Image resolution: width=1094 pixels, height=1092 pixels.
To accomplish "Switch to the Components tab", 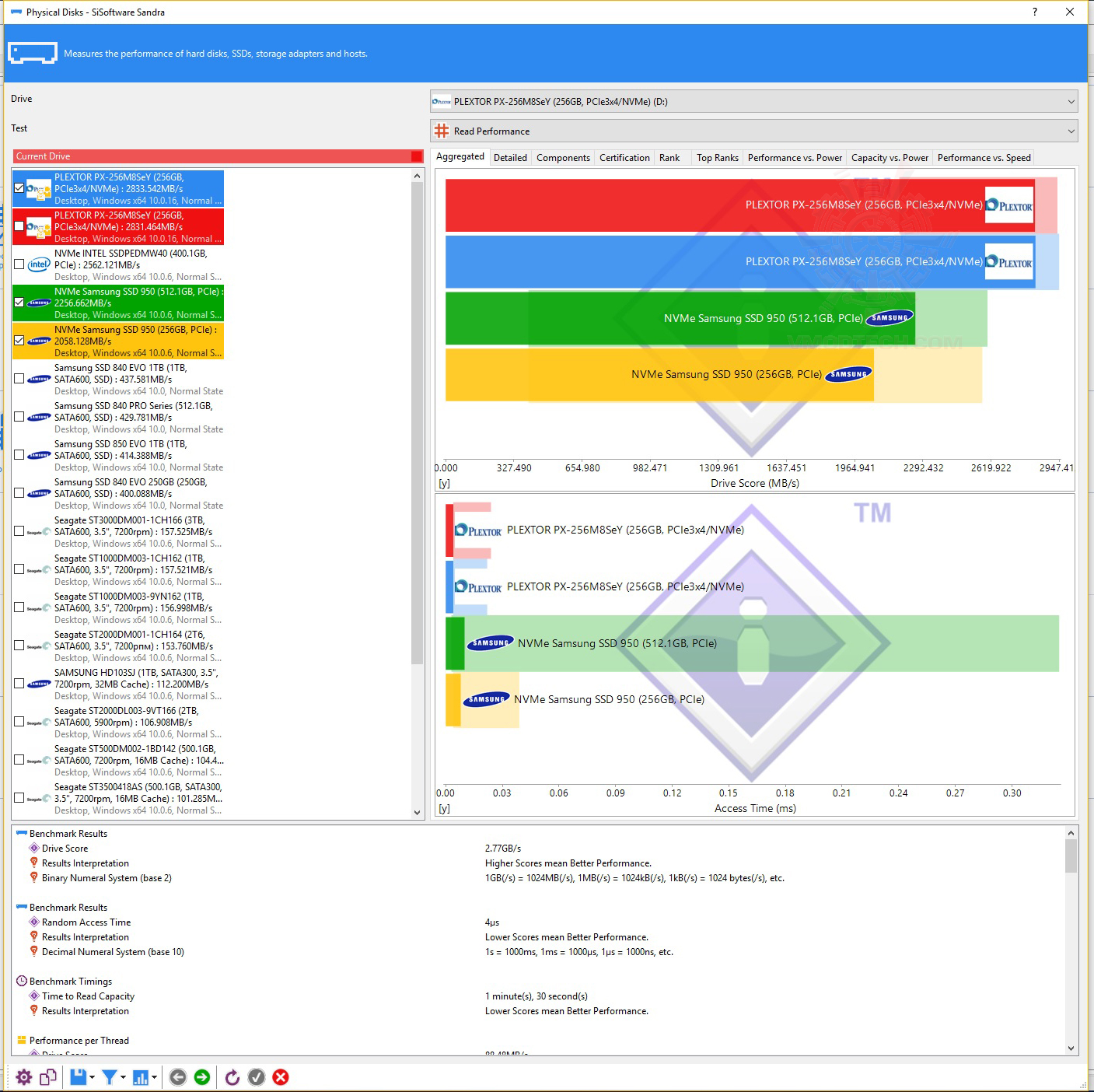I will pos(563,157).
